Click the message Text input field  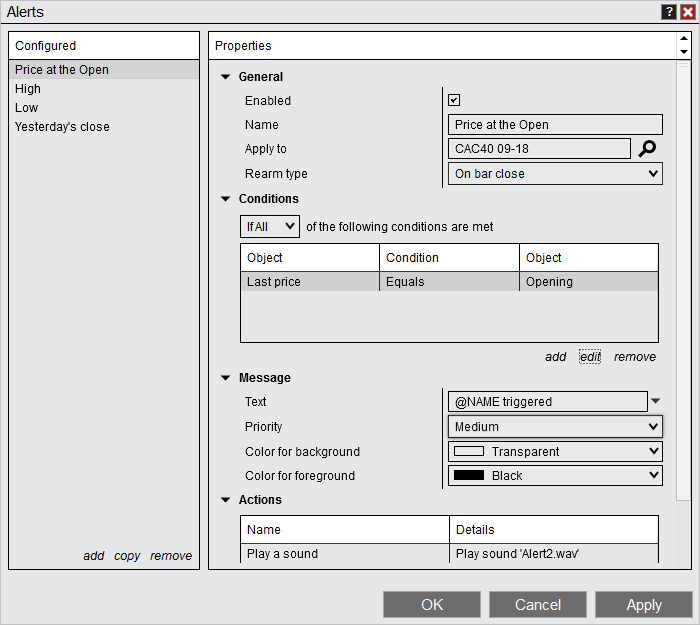[548, 401]
